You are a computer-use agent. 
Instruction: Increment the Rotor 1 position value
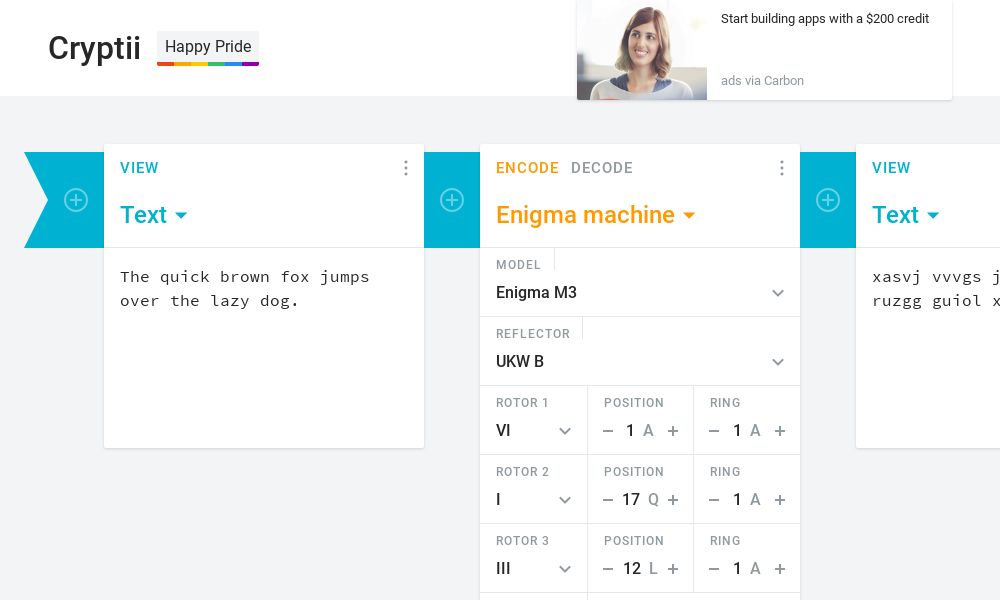pos(673,431)
